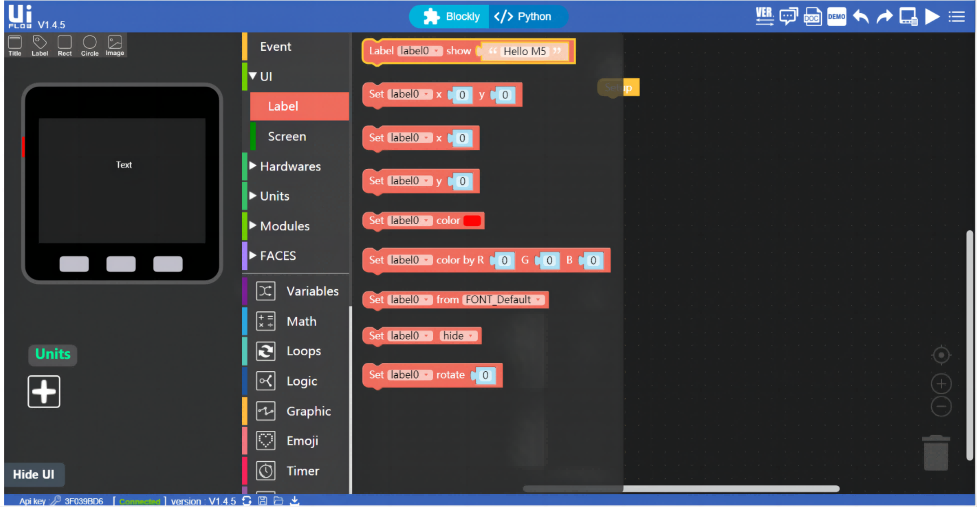Screen dimensions: 977x507
Task: Open the Logic category
Action: (x=297, y=381)
